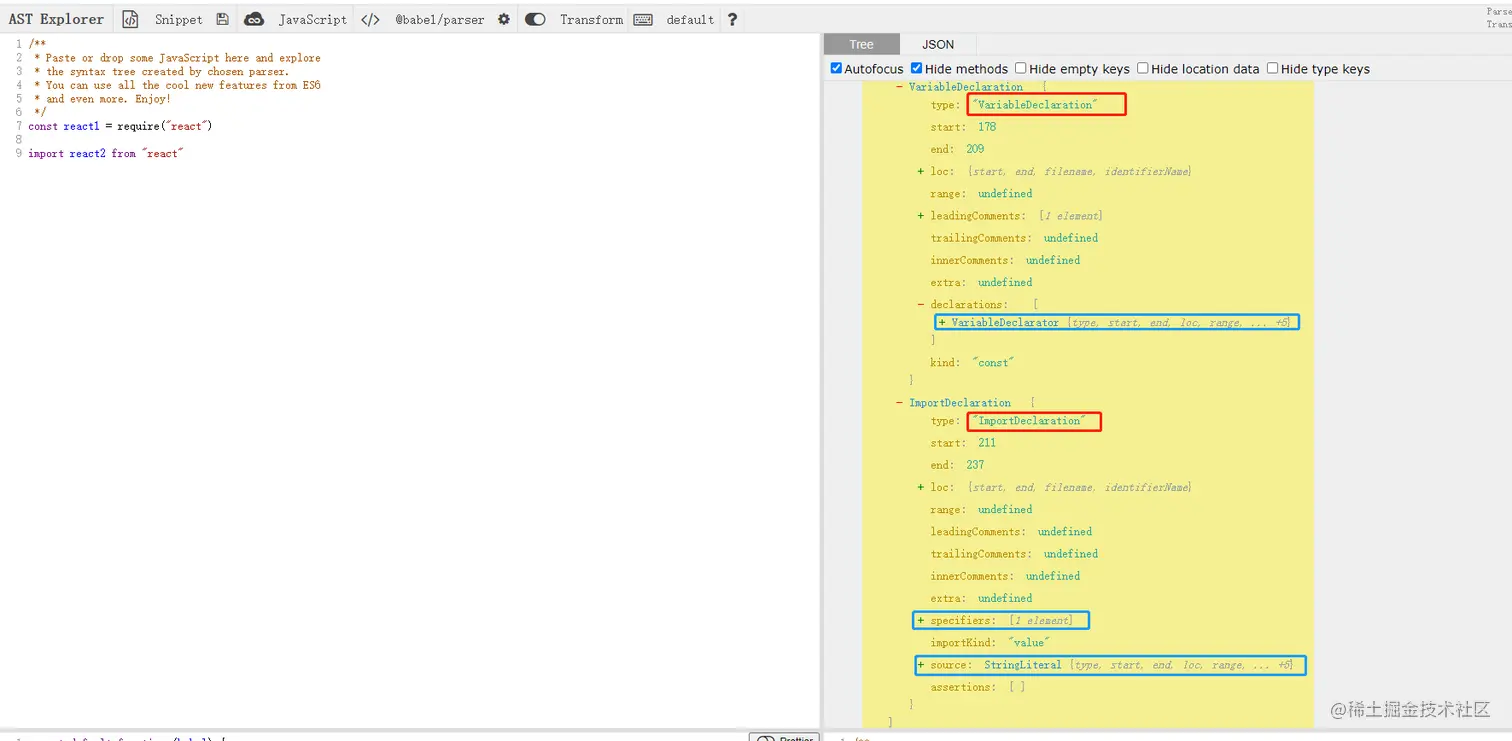This screenshot has height=741, width=1512.
Task: Uncheck the Autofocus checkbox
Action: tap(837, 69)
